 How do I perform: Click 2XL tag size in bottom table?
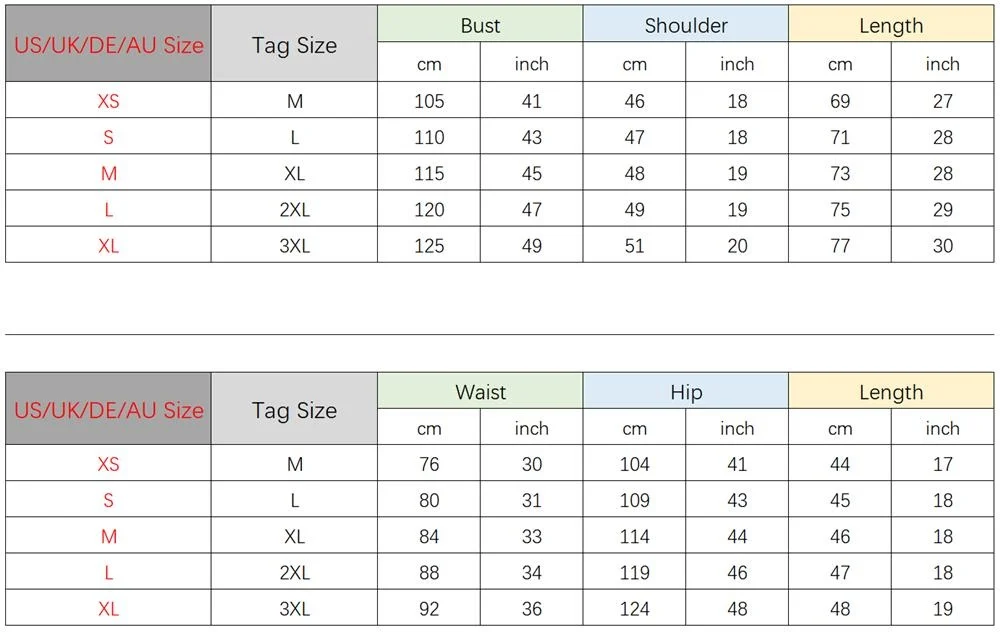pyautogui.click(x=294, y=572)
